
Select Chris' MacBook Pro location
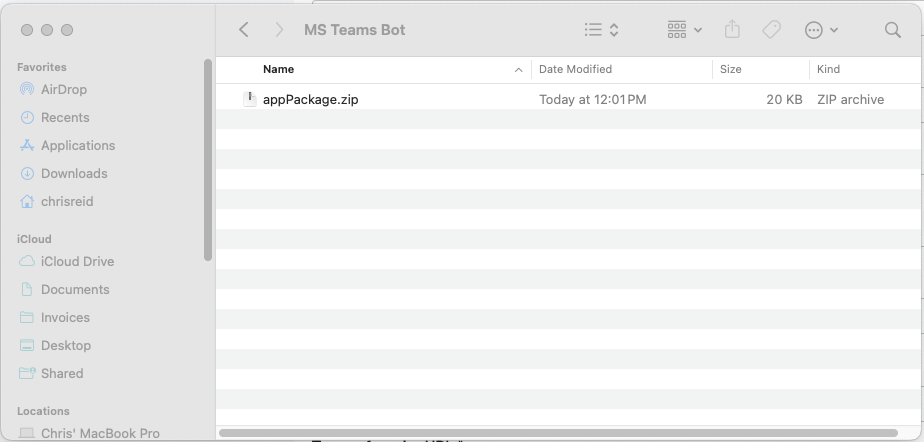(x=100, y=434)
